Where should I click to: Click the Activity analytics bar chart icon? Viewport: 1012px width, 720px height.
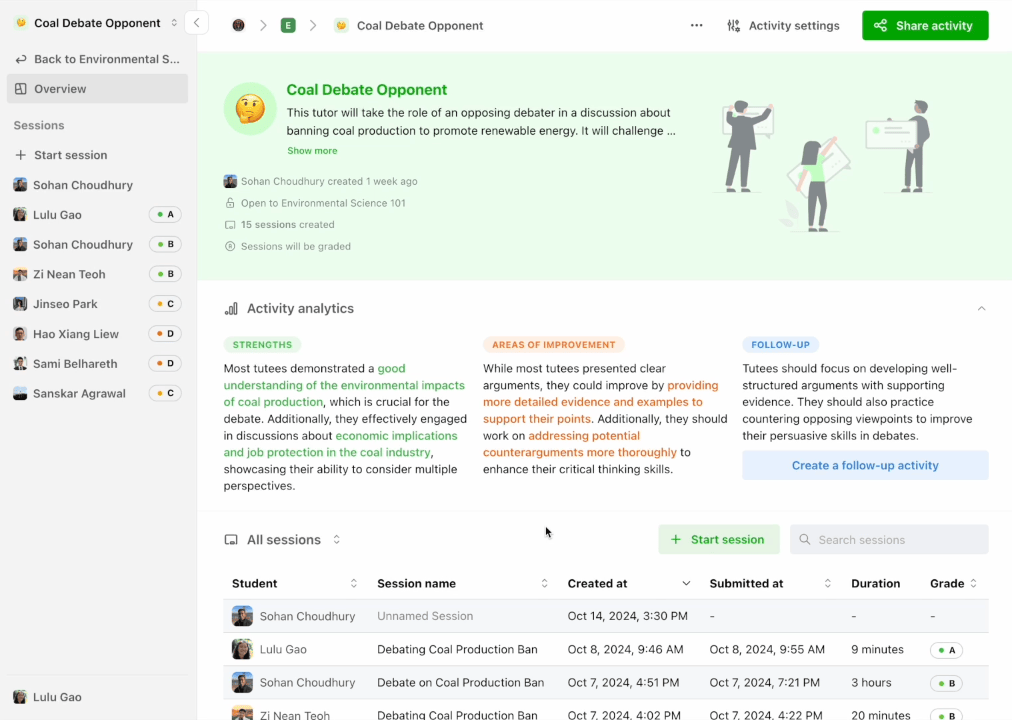(x=231, y=308)
